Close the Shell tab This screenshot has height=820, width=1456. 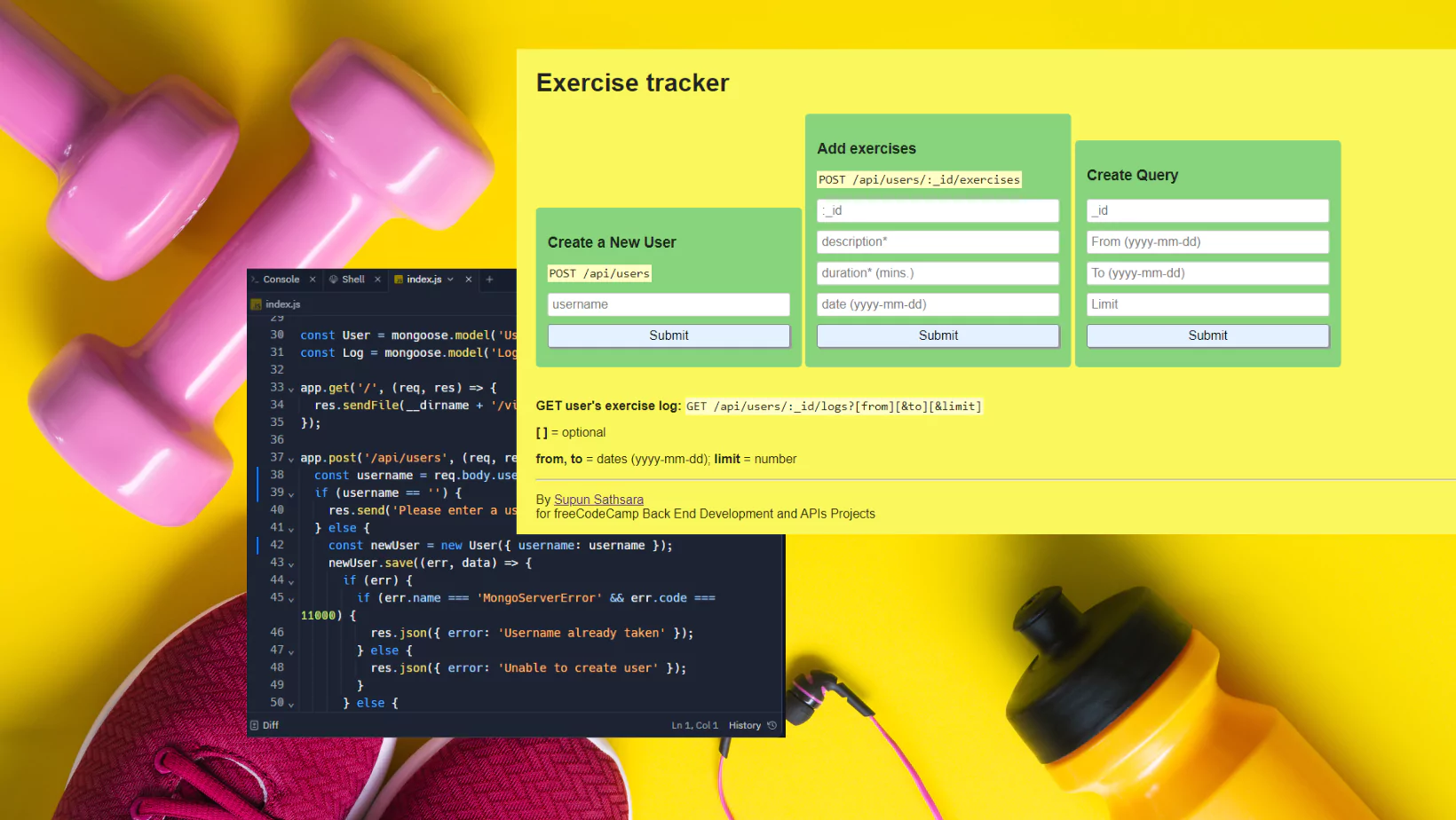(x=377, y=279)
